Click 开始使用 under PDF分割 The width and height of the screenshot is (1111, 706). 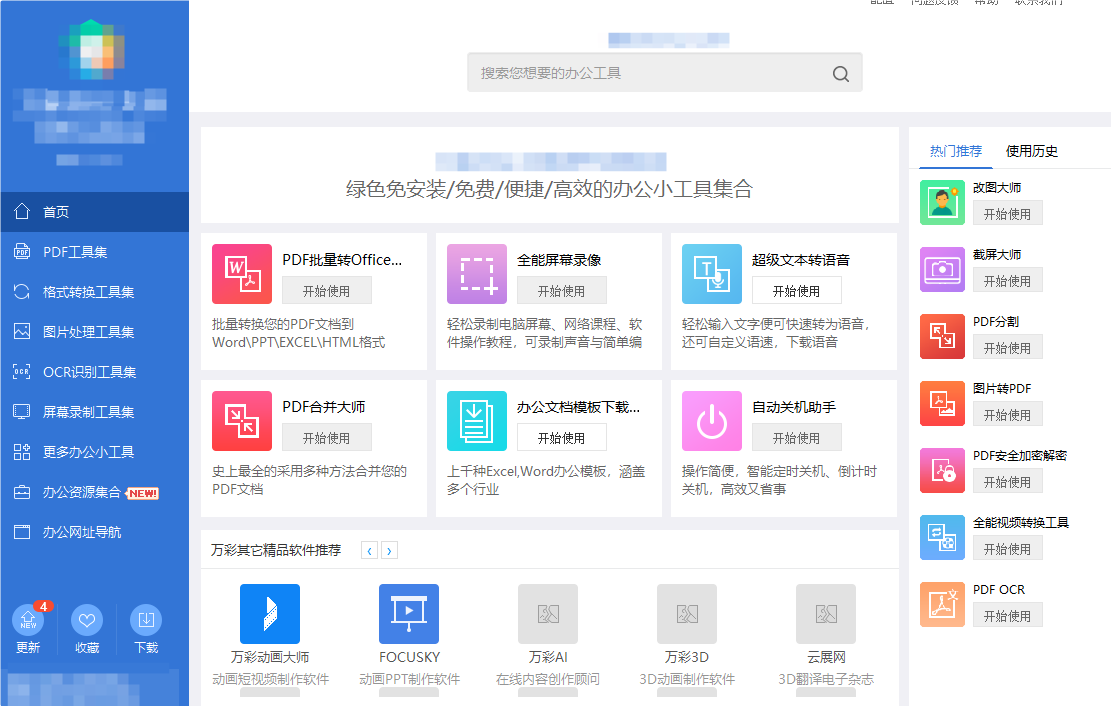pos(1007,346)
